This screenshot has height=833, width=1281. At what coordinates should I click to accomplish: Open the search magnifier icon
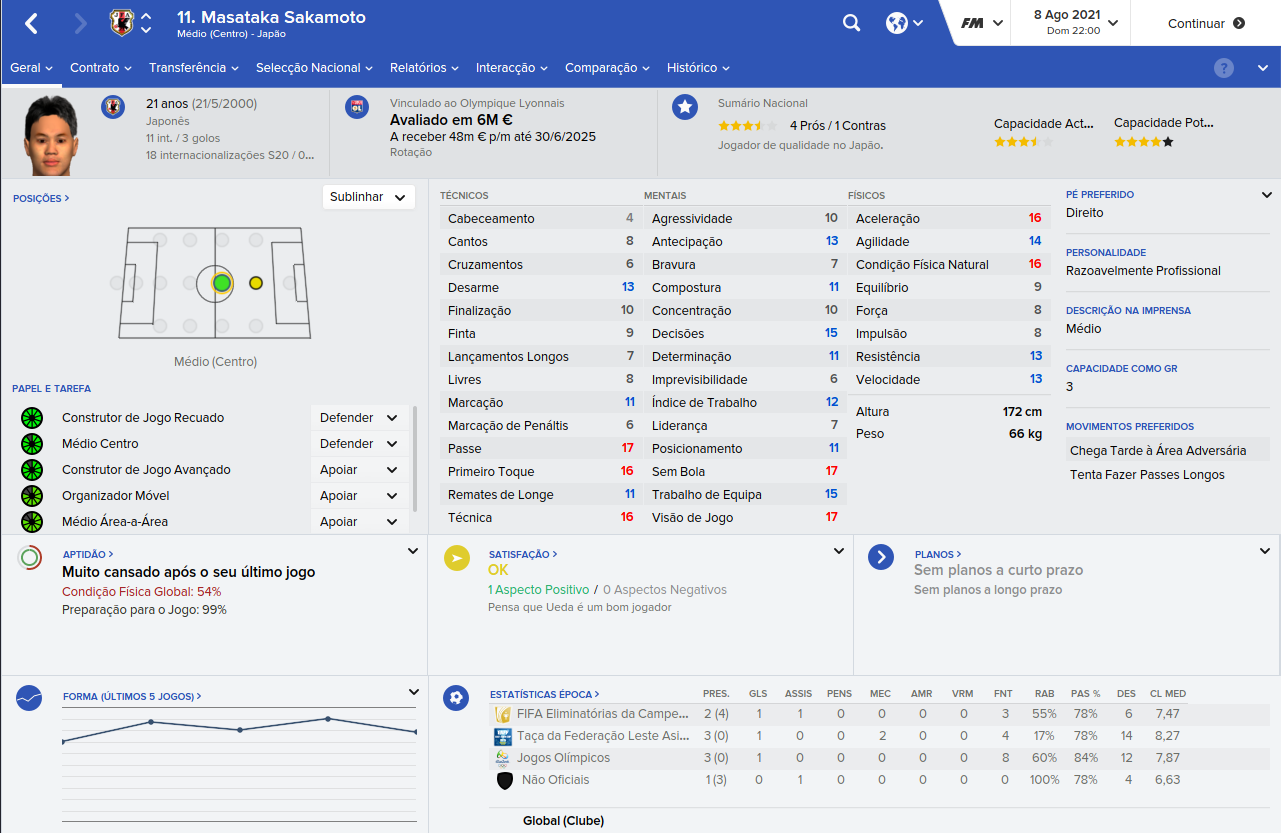pos(851,23)
